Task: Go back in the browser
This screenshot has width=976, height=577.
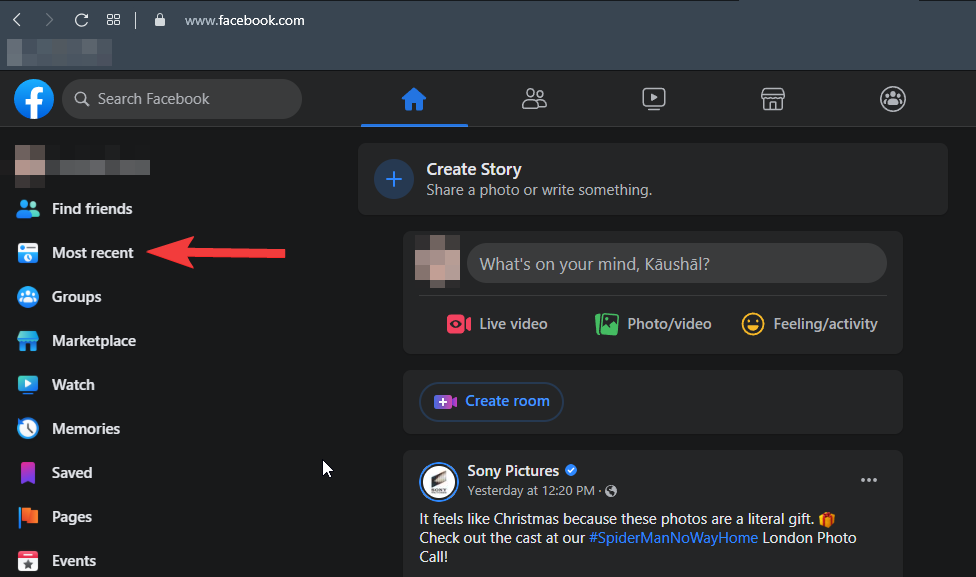Action: click(17, 20)
